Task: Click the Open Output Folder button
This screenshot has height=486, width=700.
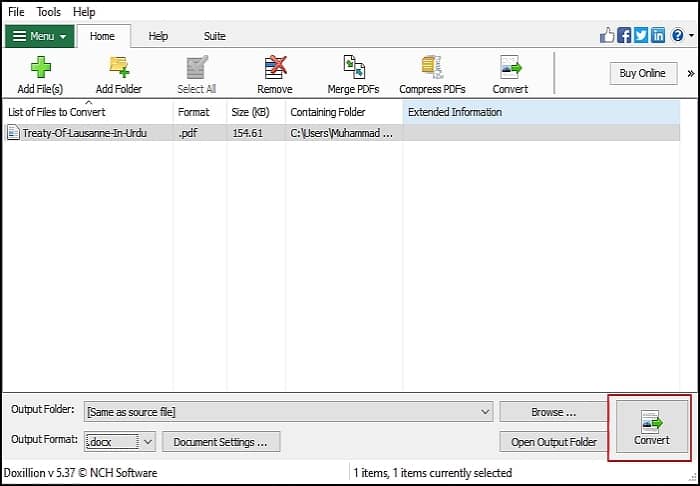Action: tap(554, 442)
